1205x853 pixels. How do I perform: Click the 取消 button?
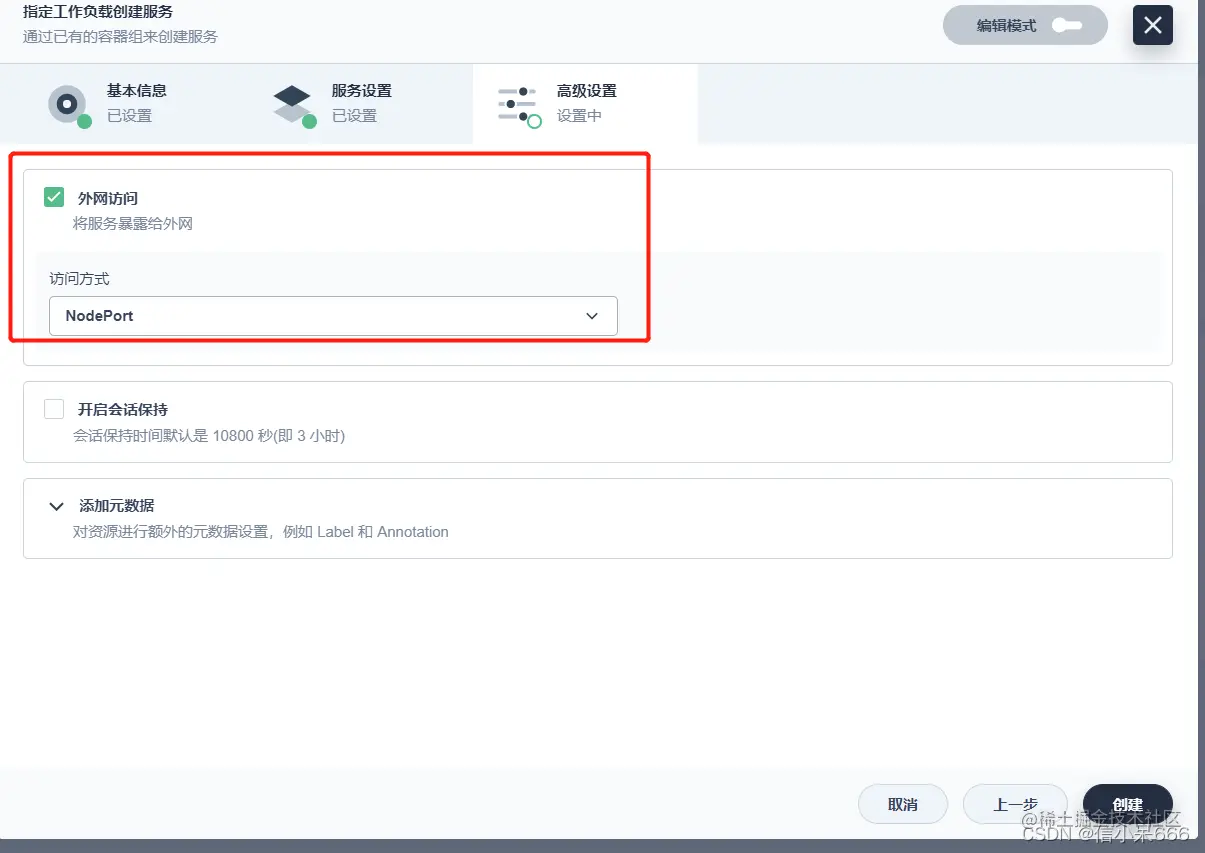tap(903, 804)
